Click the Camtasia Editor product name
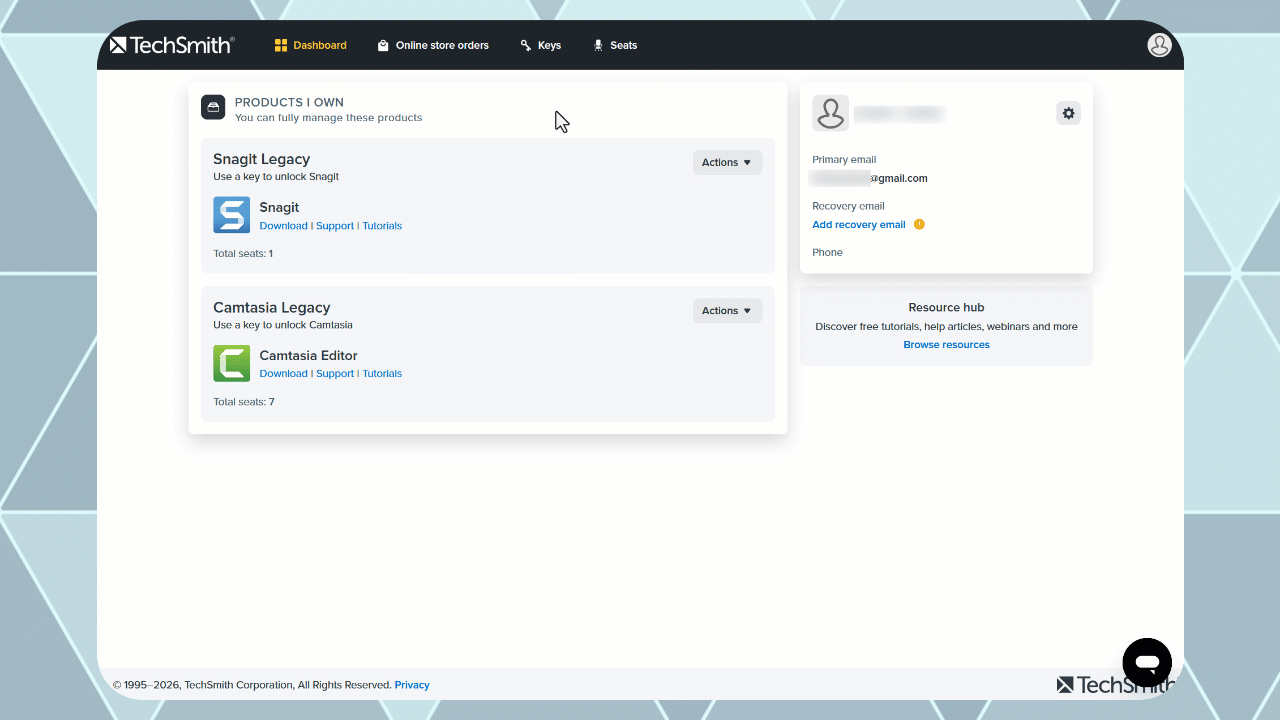Image resolution: width=1280 pixels, height=720 pixels. 308,356
